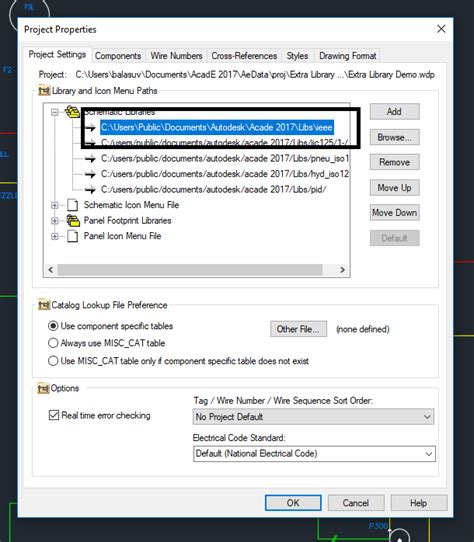Select the Libs/pid/ library path
The height and width of the screenshot is (542, 474).
214,189
